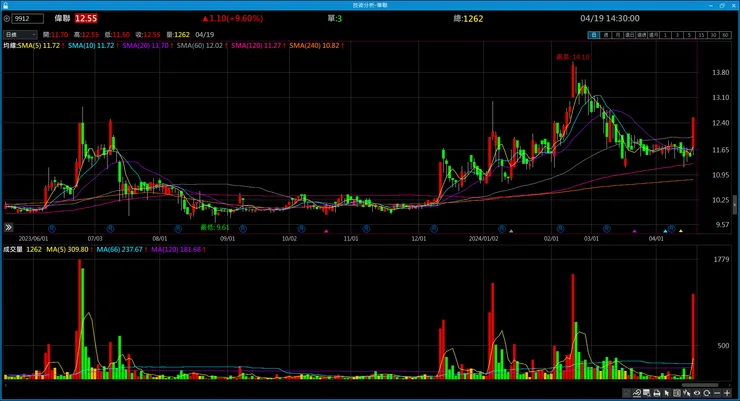Image resolution: width=740 pixels, height=401 pixels.
Task: Select the adjusted monthly (還月) button
Action: tap(653, 35)
